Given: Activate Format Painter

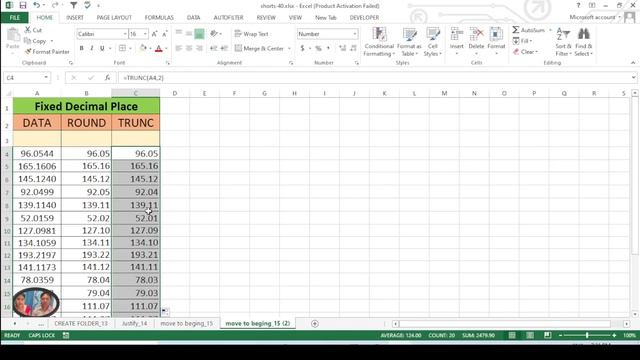Looking at the screenshot, I should (x=47, y=52).
